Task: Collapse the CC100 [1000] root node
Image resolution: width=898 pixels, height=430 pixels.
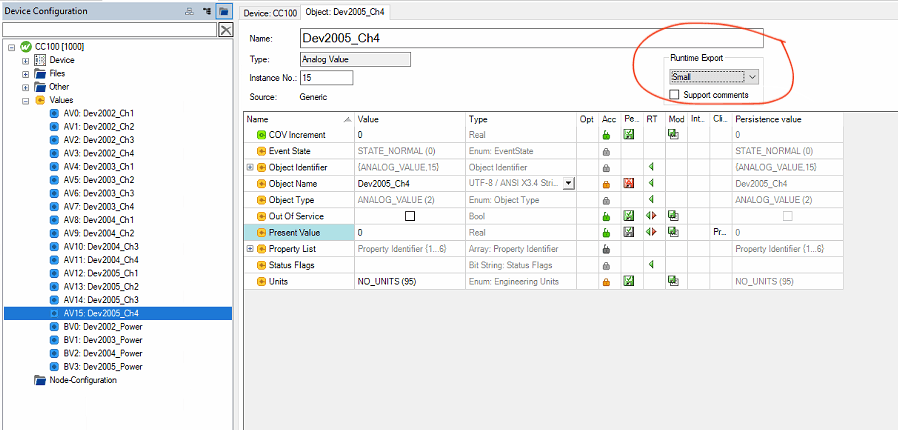Action: coord(11,47)
